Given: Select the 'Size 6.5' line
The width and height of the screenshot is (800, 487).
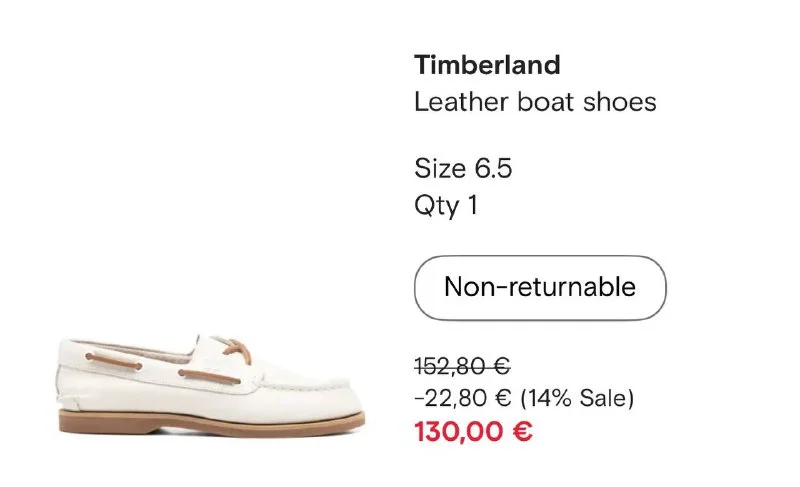Looking at the screenshot, I should point(463,168).
